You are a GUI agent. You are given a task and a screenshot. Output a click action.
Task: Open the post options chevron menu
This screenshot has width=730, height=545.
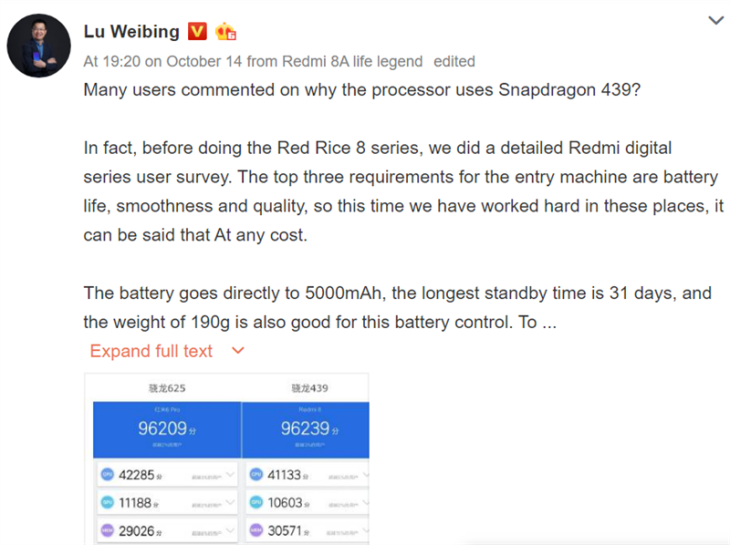click(715, 21)
